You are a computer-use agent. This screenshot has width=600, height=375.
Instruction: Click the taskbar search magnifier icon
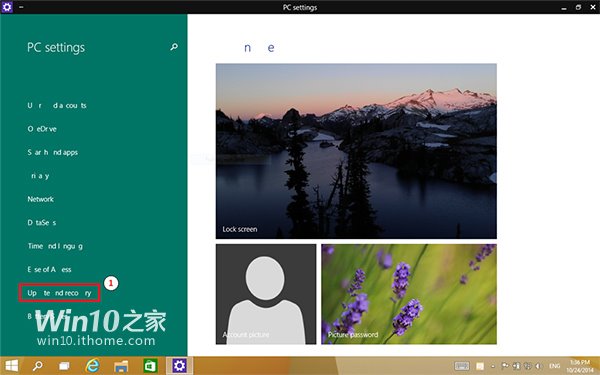point(38,366)
